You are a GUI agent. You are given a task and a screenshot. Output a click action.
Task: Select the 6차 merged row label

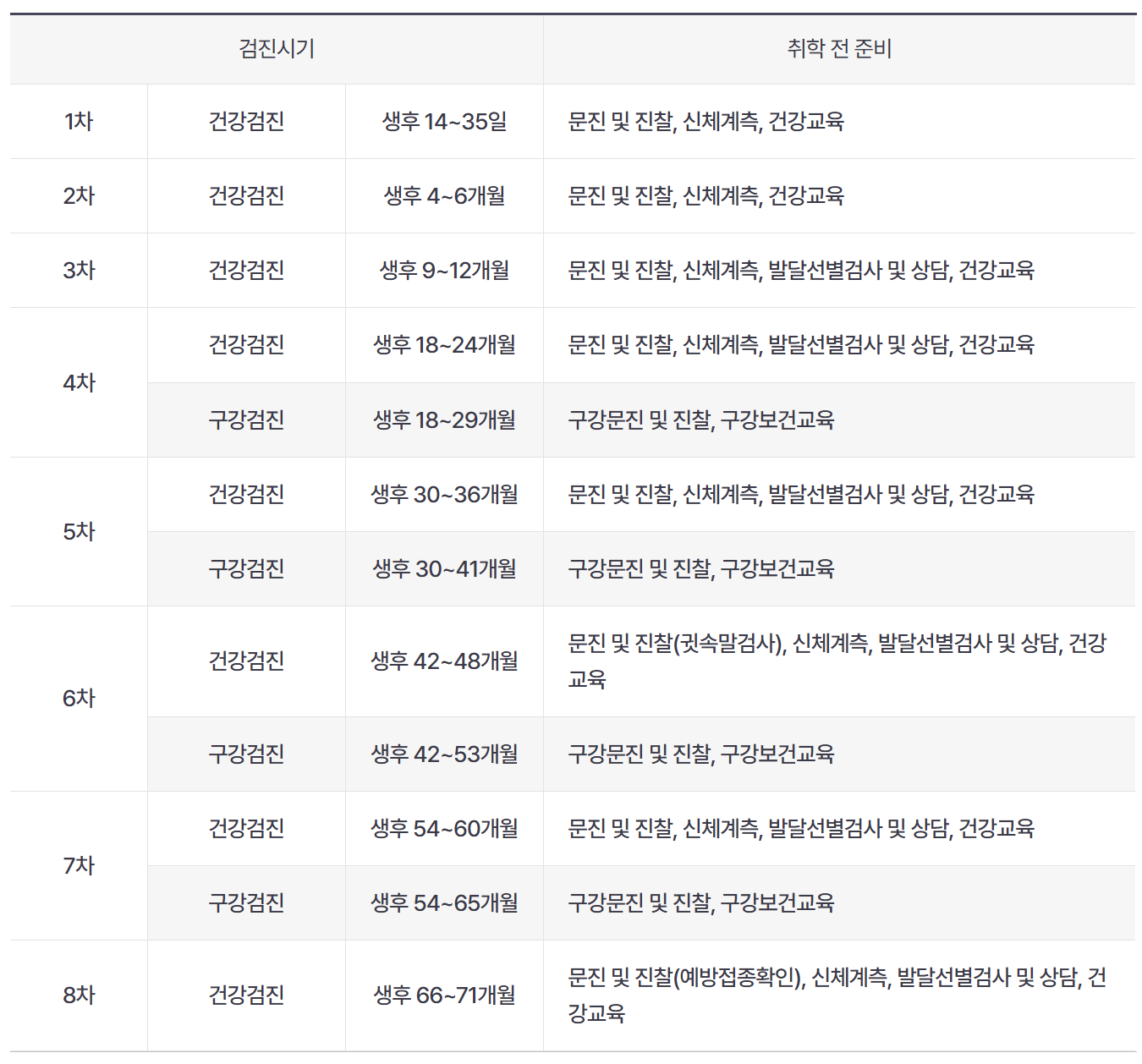tap(79, 698)
